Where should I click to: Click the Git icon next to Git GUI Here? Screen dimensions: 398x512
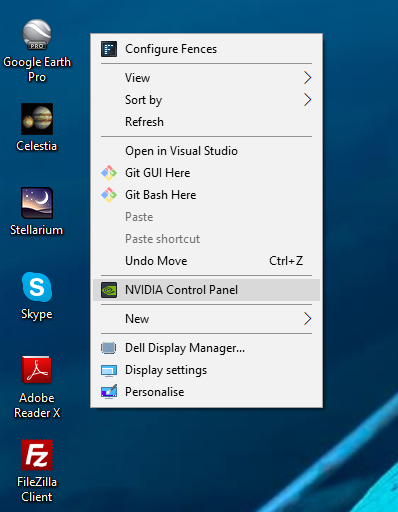pyautogui.click(x=109, y=173)
